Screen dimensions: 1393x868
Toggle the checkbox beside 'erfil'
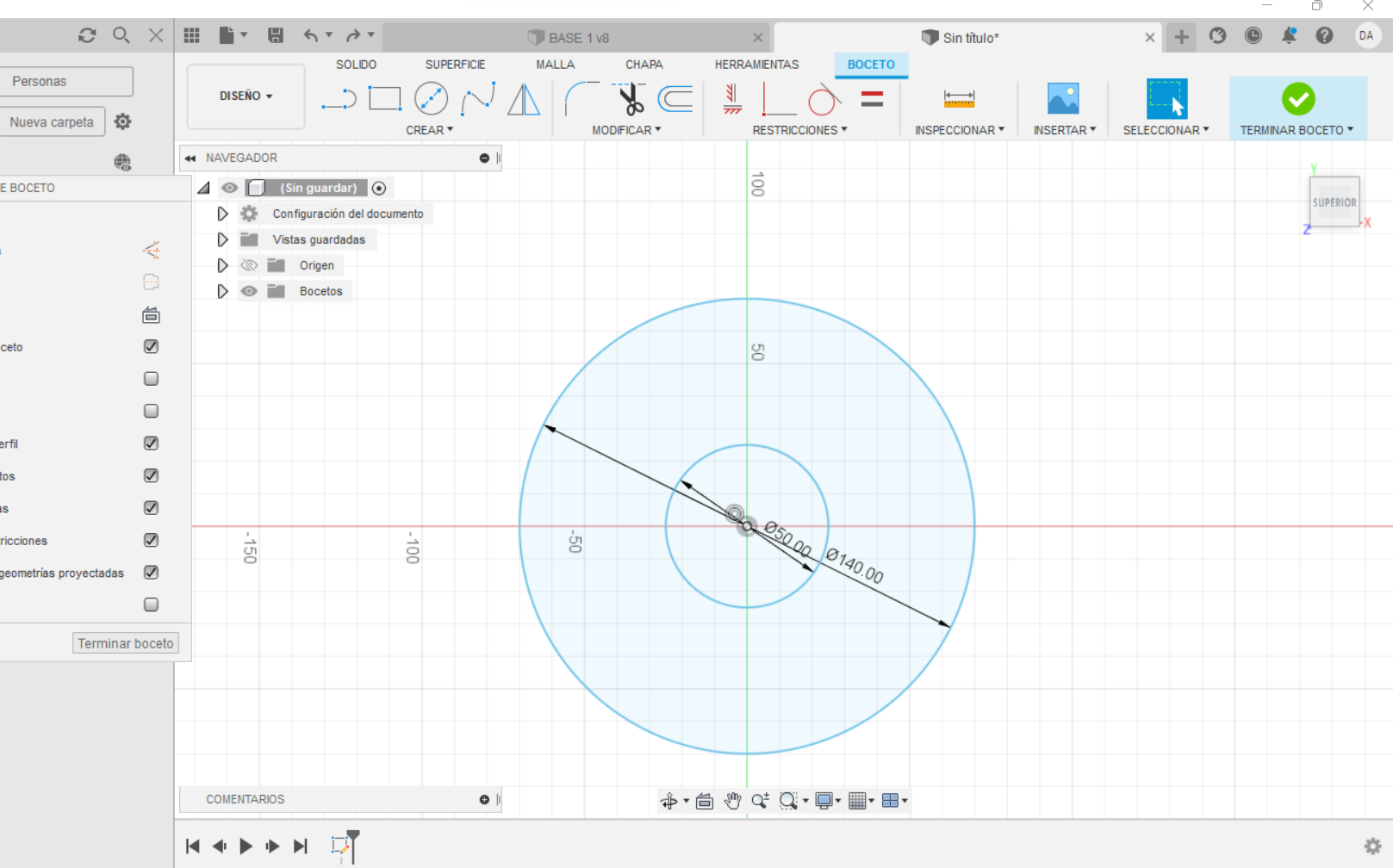point(151,443)
